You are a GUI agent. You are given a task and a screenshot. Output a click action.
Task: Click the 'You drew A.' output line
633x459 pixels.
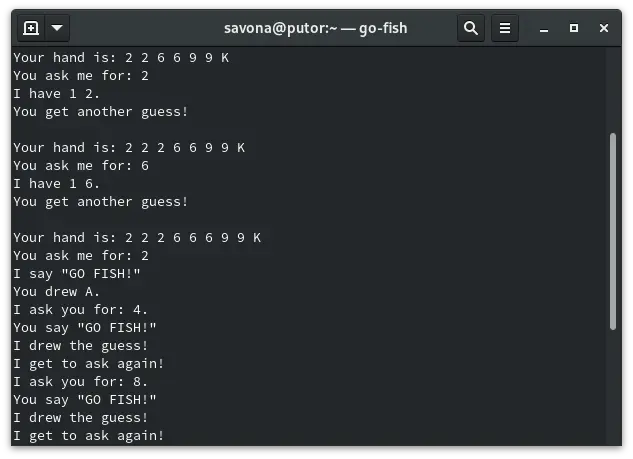56,291
